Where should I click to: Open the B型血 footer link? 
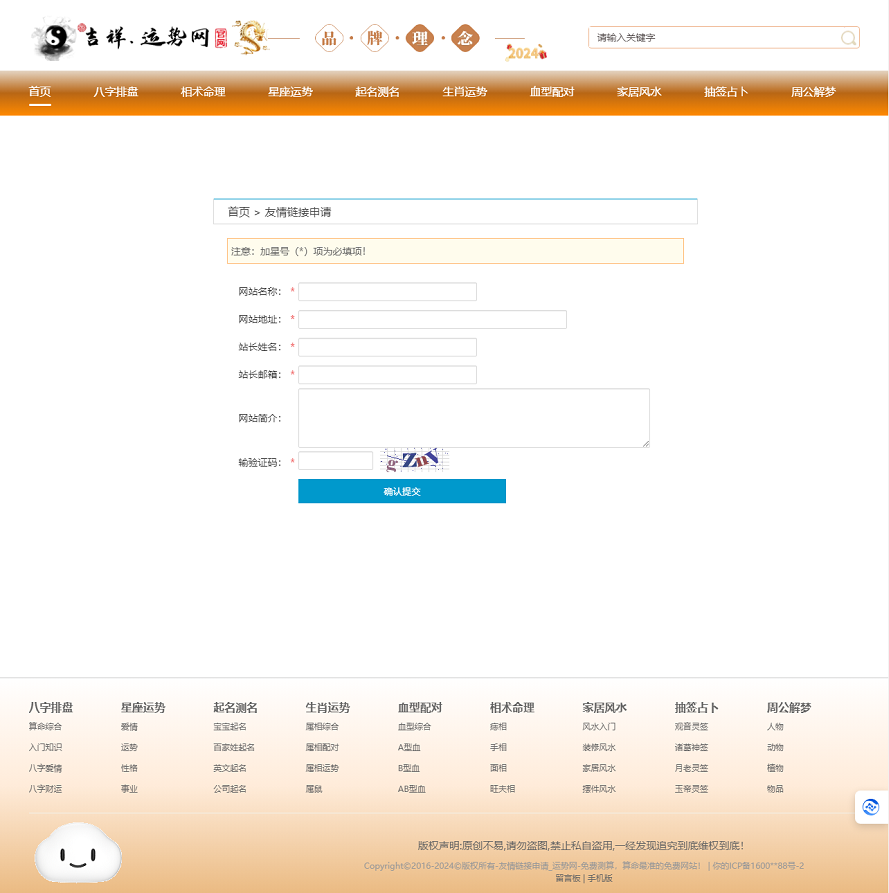tap(409, 768)
